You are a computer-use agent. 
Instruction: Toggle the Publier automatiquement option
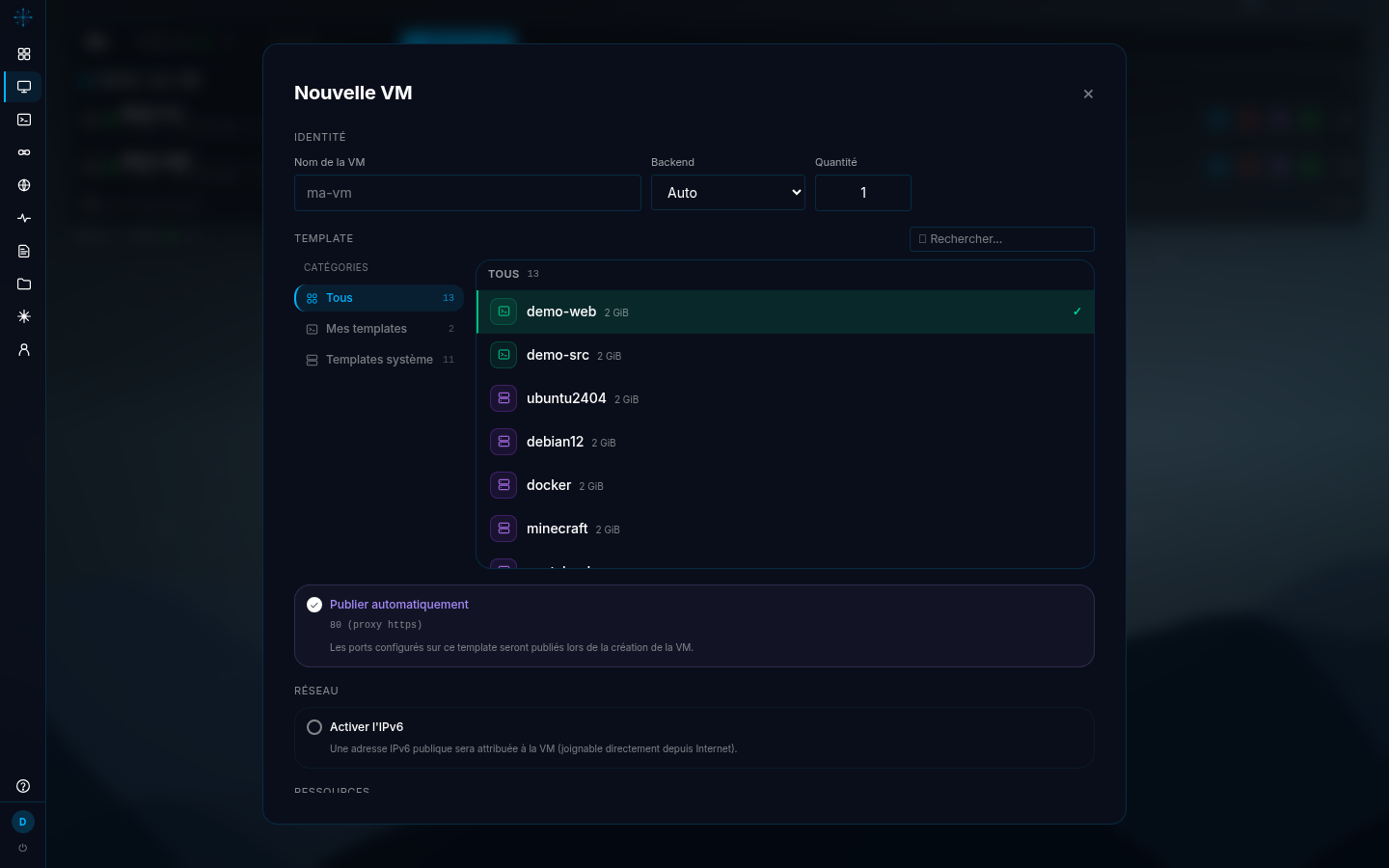coord(314,605)
